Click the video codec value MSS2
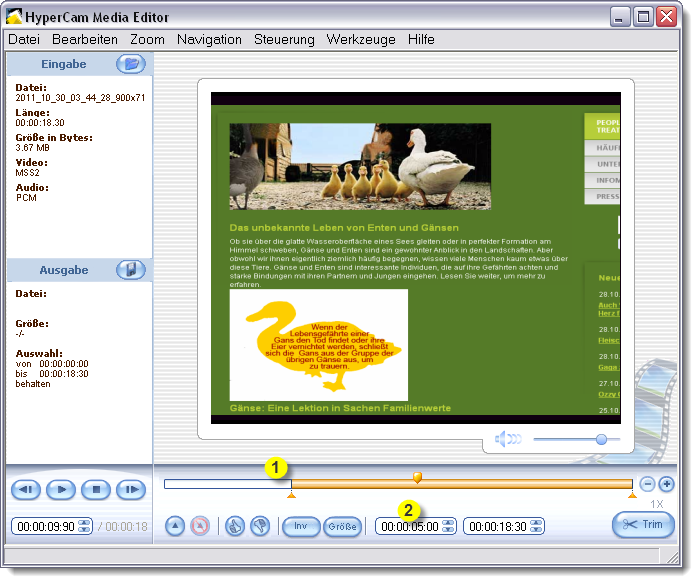This screenshot has height=577, width=692. click(x=27, y=173)
